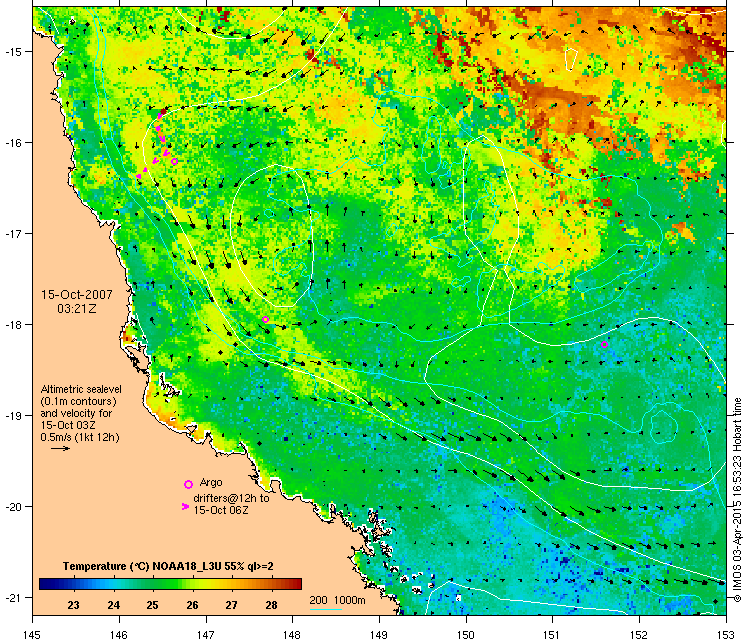The height and width of the screenshot is (640, 750).
Task: Click the 151 longitude axis label
Action: pos(552,634)
